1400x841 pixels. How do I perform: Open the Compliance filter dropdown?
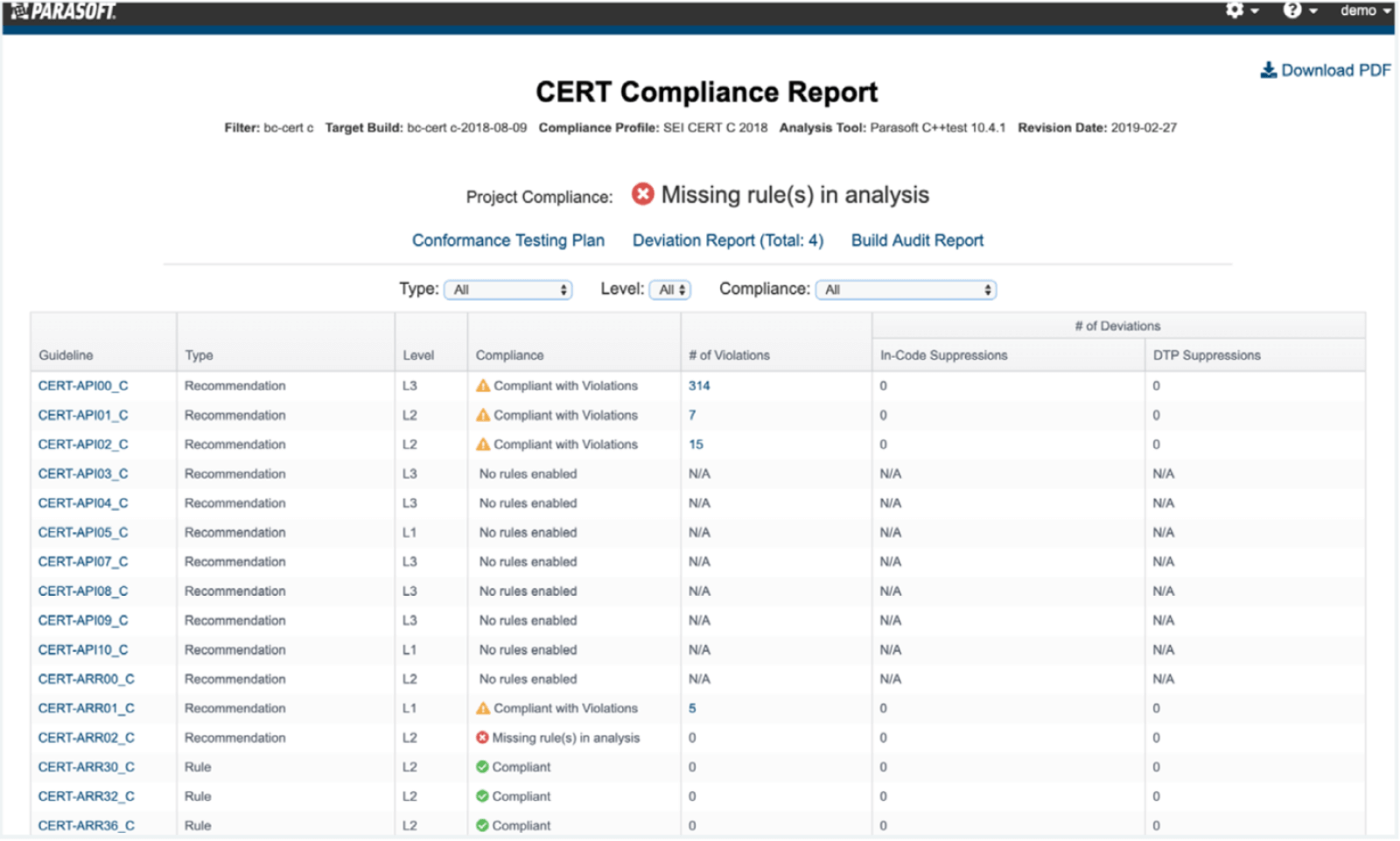tap(905, 289)
